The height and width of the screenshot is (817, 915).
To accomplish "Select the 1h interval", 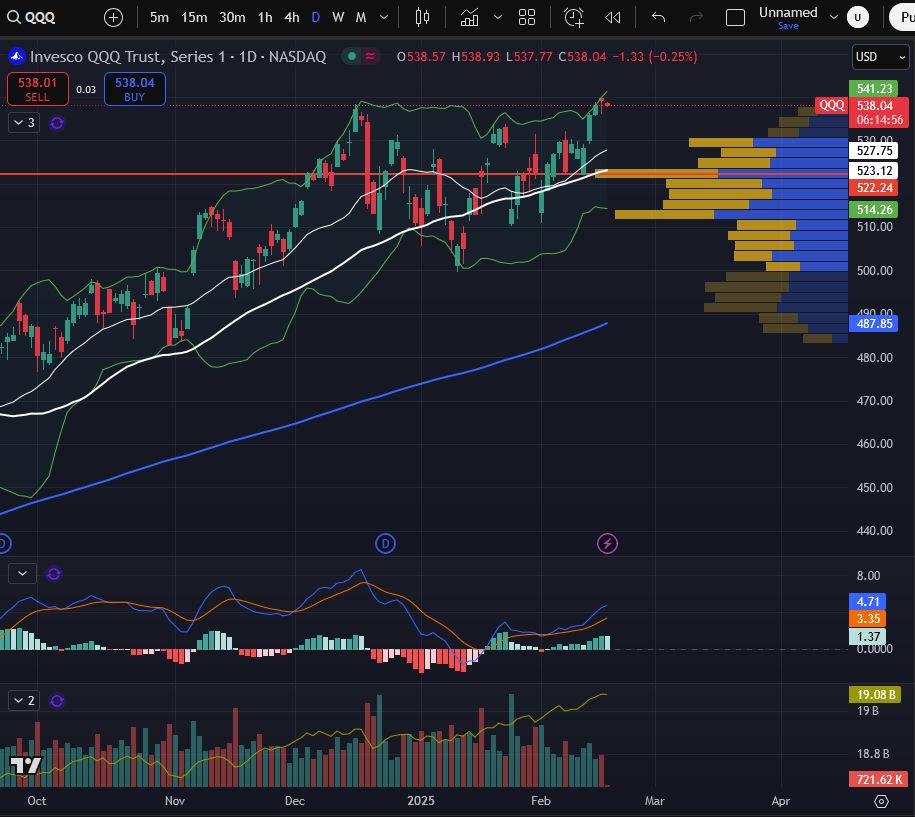I will coord(265,18).
